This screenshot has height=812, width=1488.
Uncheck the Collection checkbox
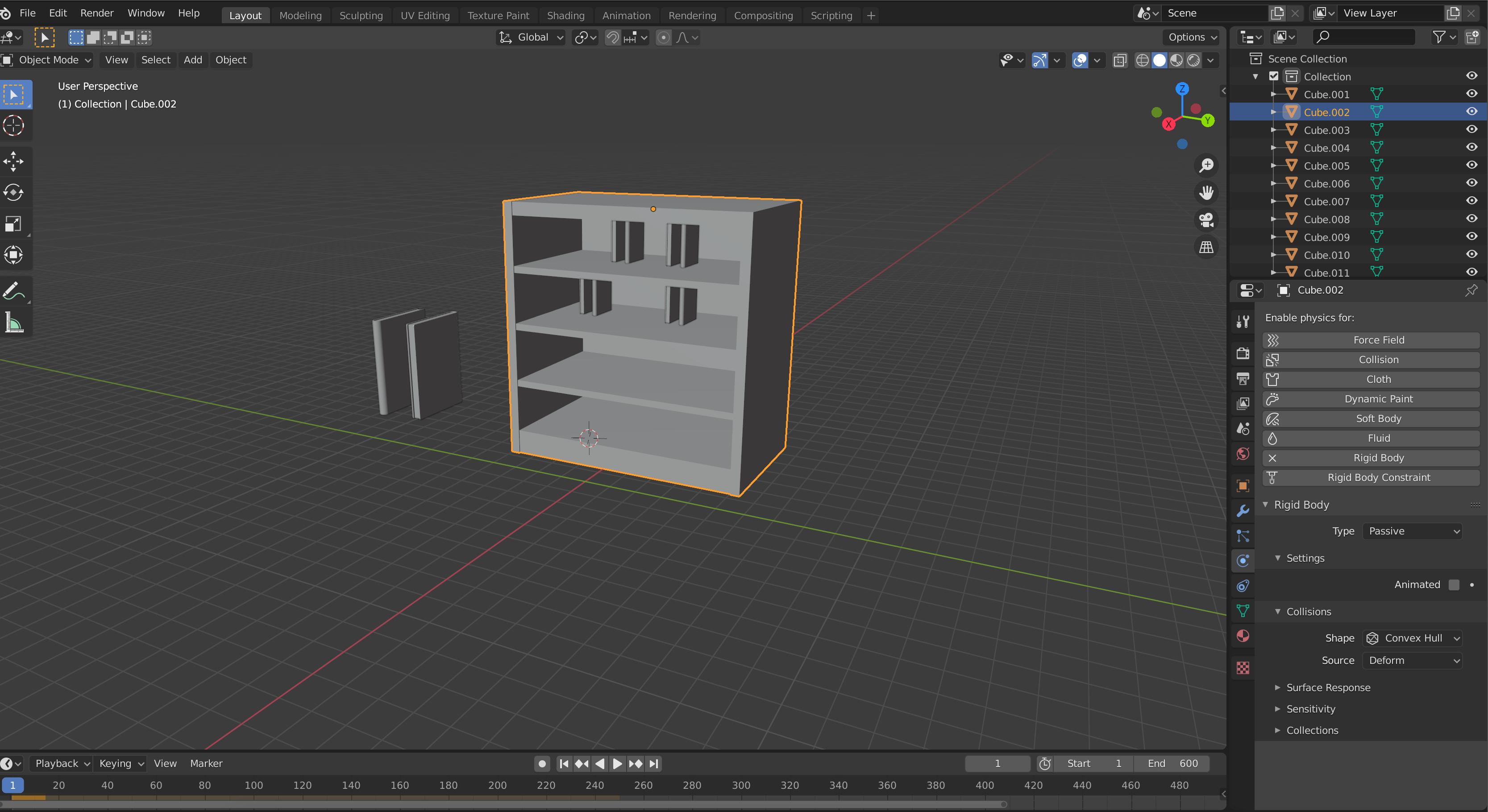coord(1274,76)
